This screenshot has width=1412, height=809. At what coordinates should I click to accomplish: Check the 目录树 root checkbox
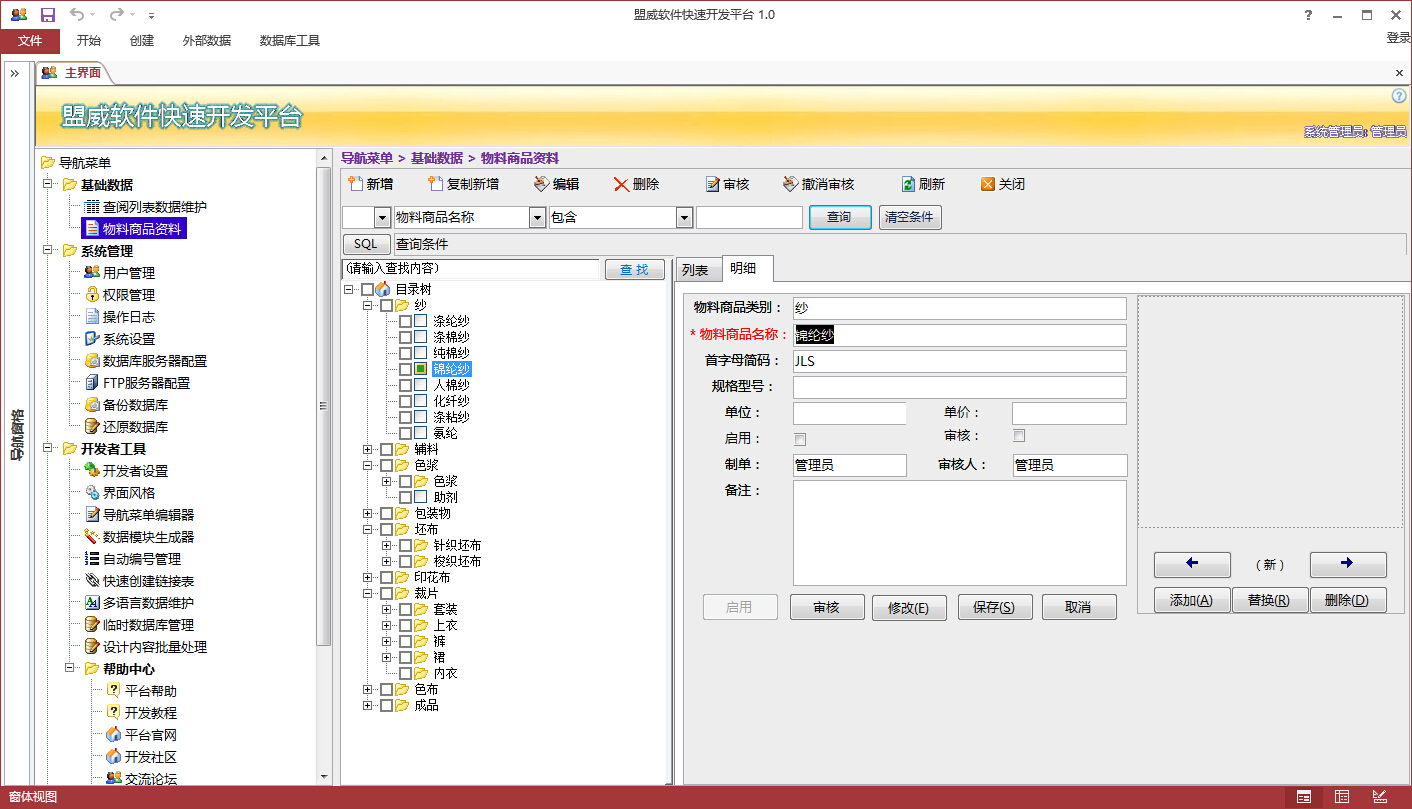[367, 289]
